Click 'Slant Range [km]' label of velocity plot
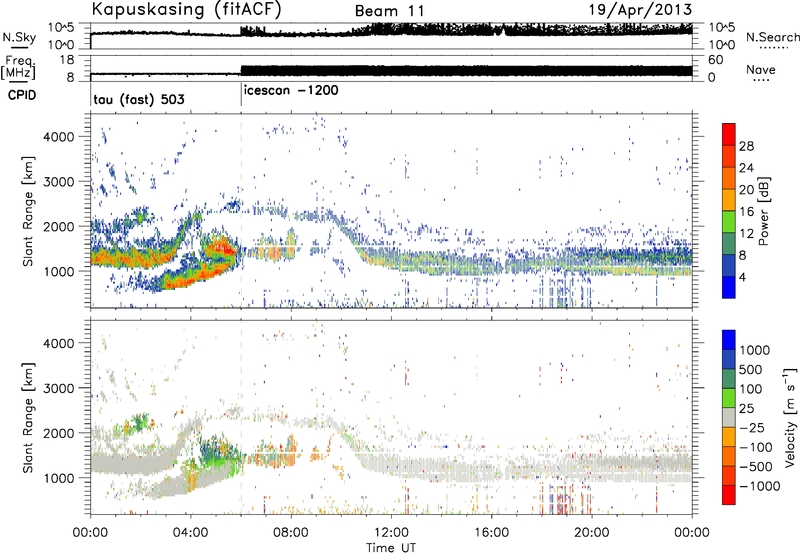800x554 pixels. [28, 418]
